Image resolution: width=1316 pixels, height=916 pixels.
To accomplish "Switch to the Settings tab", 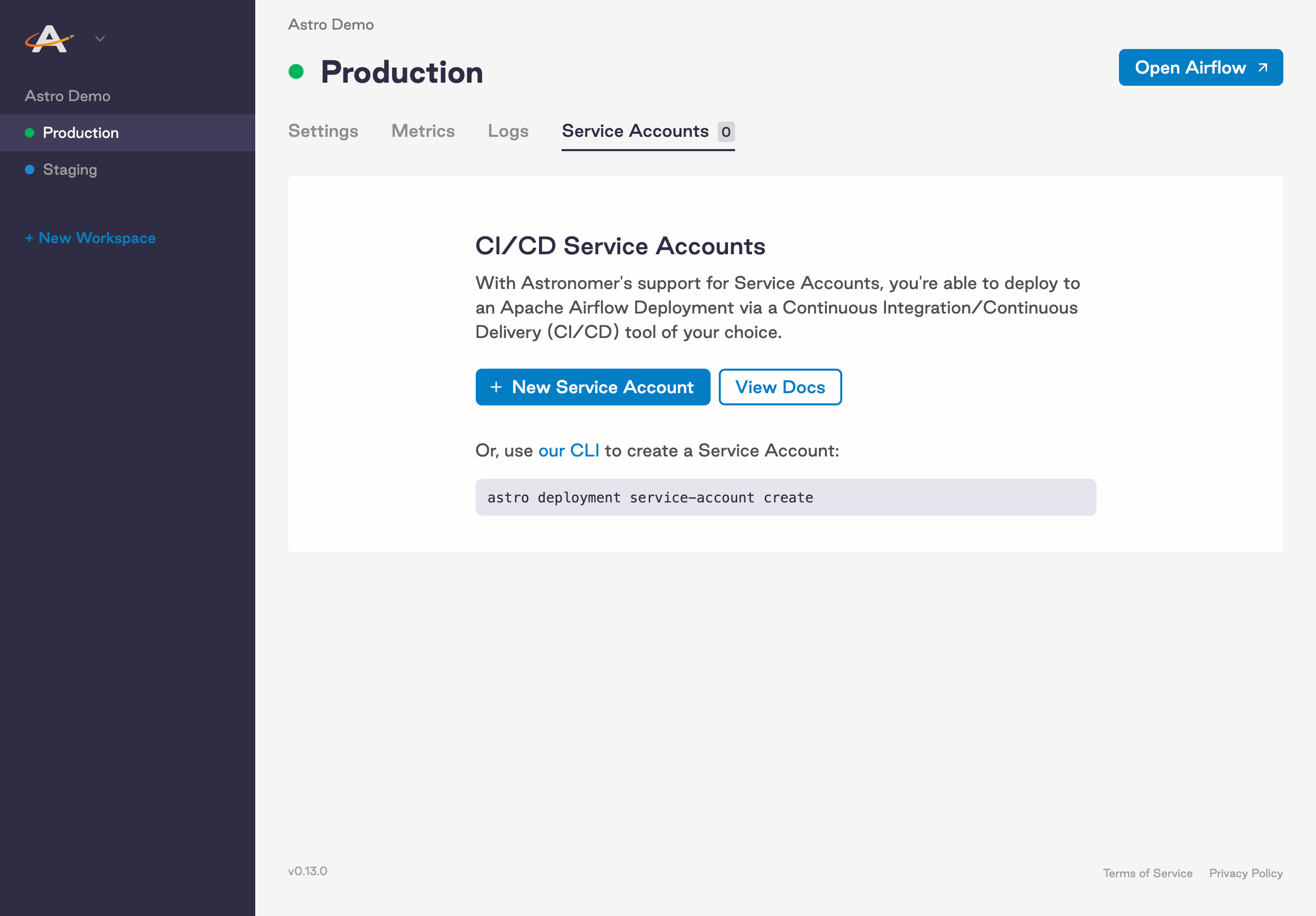I will coord(323,131).
